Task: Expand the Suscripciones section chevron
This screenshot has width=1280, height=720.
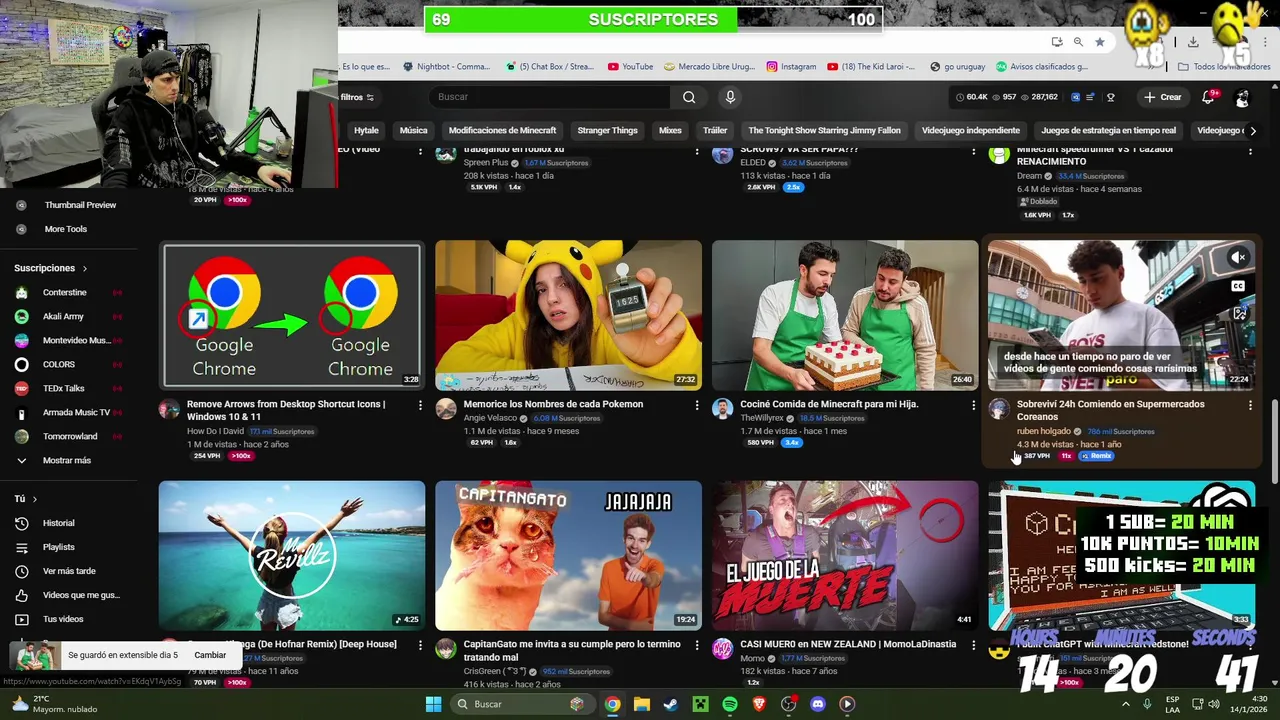Action: (x=85, y=268)
